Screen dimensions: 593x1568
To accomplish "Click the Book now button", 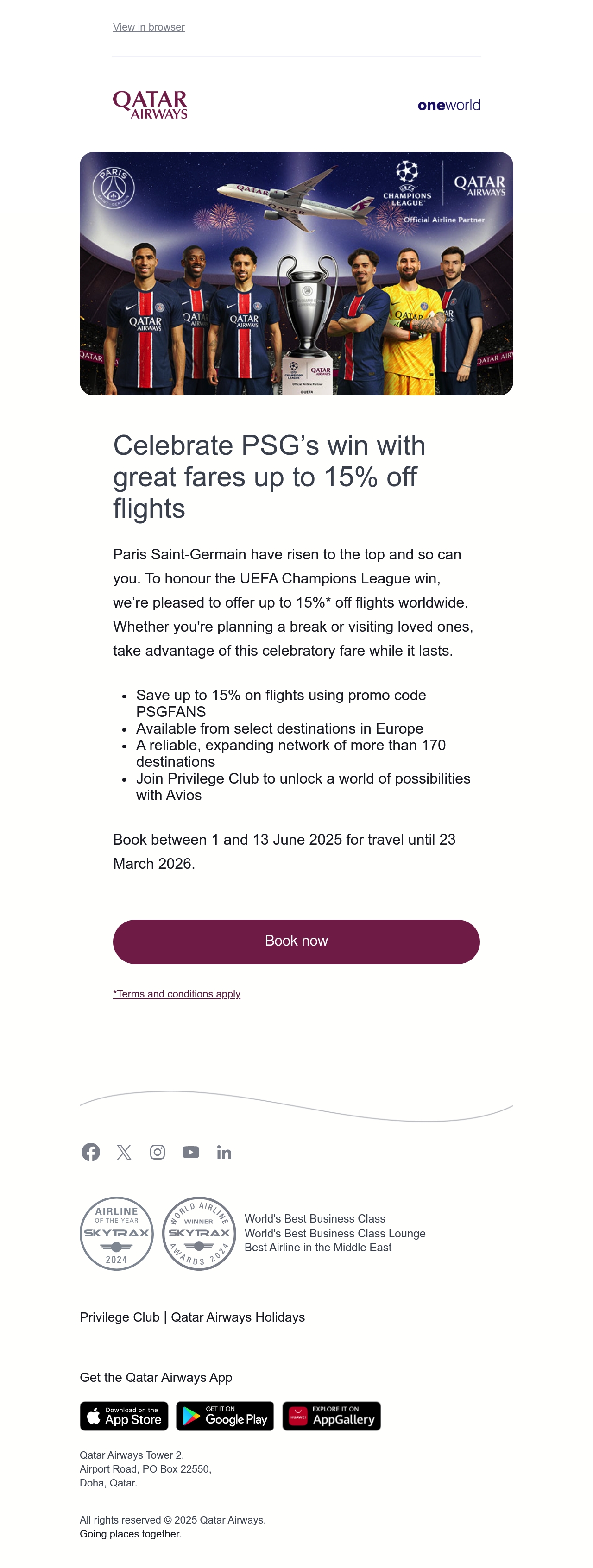I will [296, 941].
